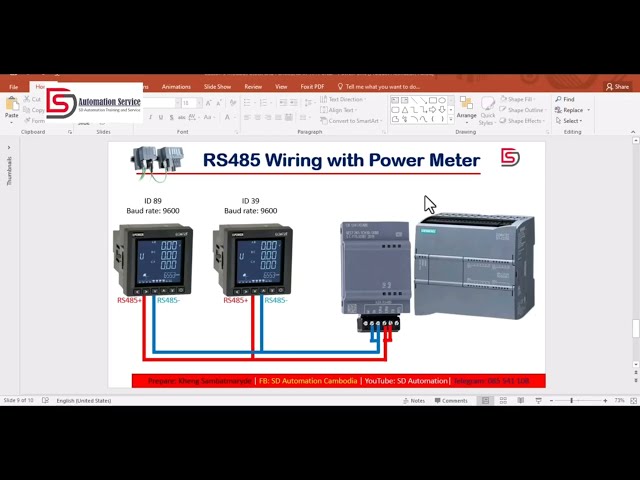Screen dimensions: 640x480
Task: Select the Oval shape in gallery
Action: (x=442, y=100)
